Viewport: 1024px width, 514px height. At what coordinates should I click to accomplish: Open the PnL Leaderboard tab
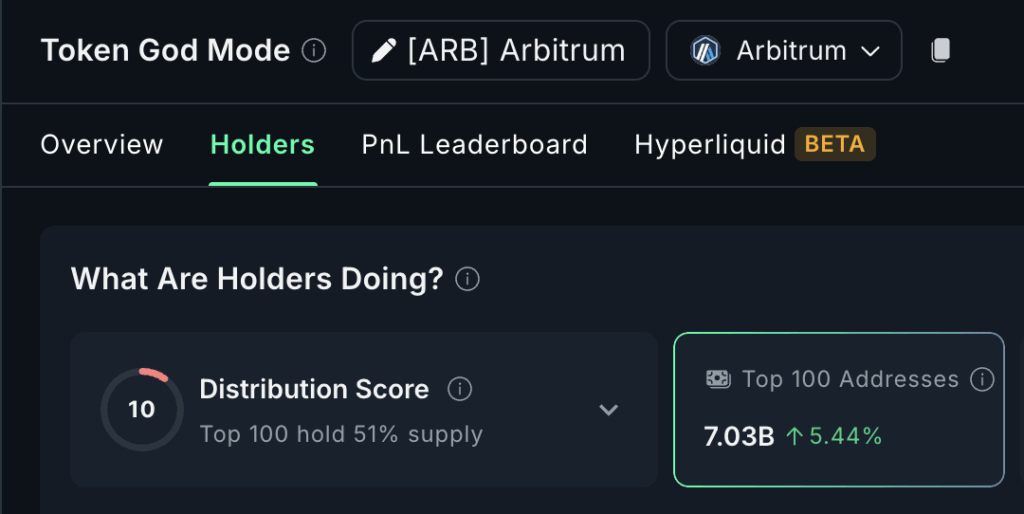click(x=475, y=144)
